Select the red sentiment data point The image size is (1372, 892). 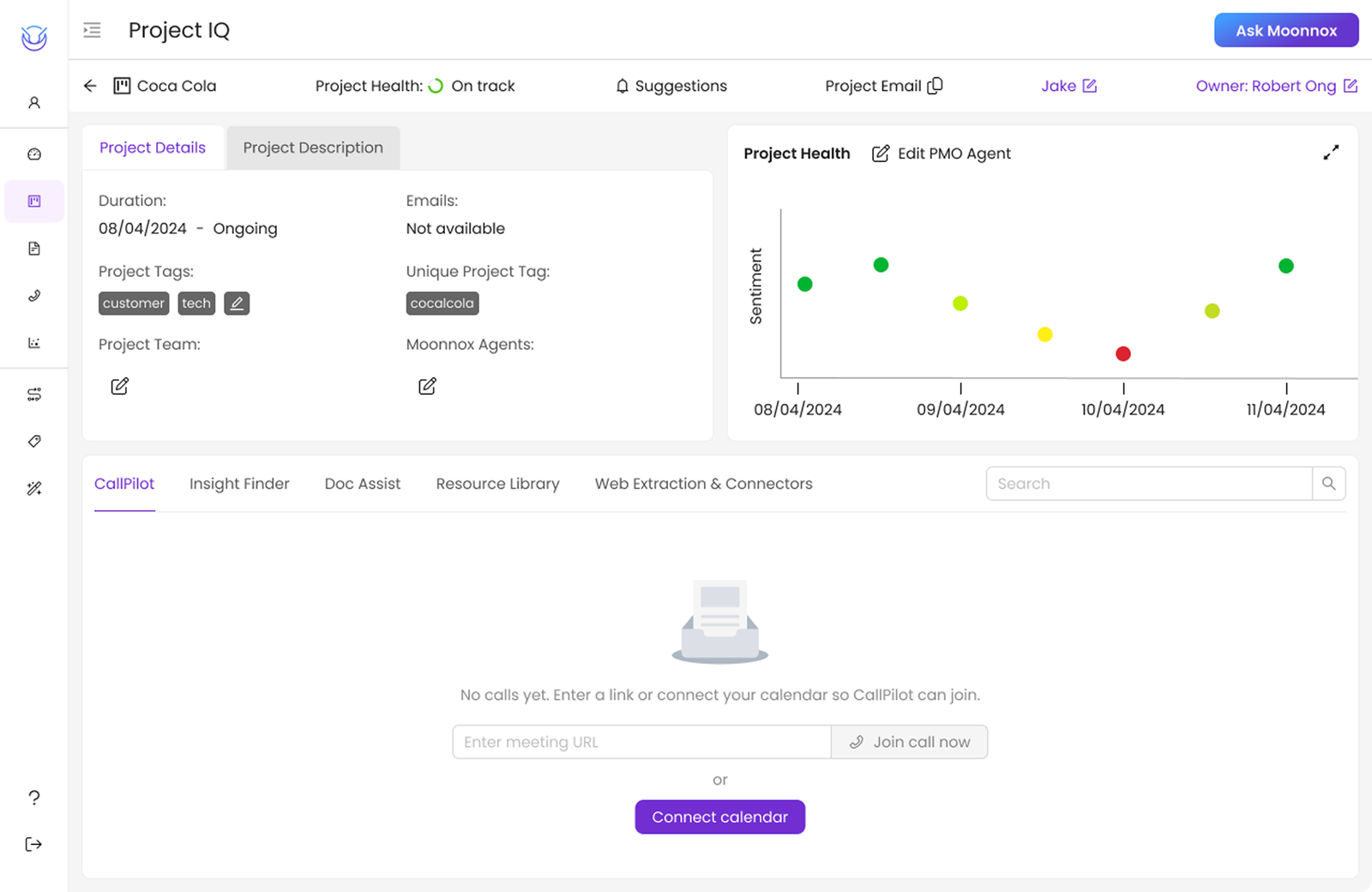(1123, 353)
